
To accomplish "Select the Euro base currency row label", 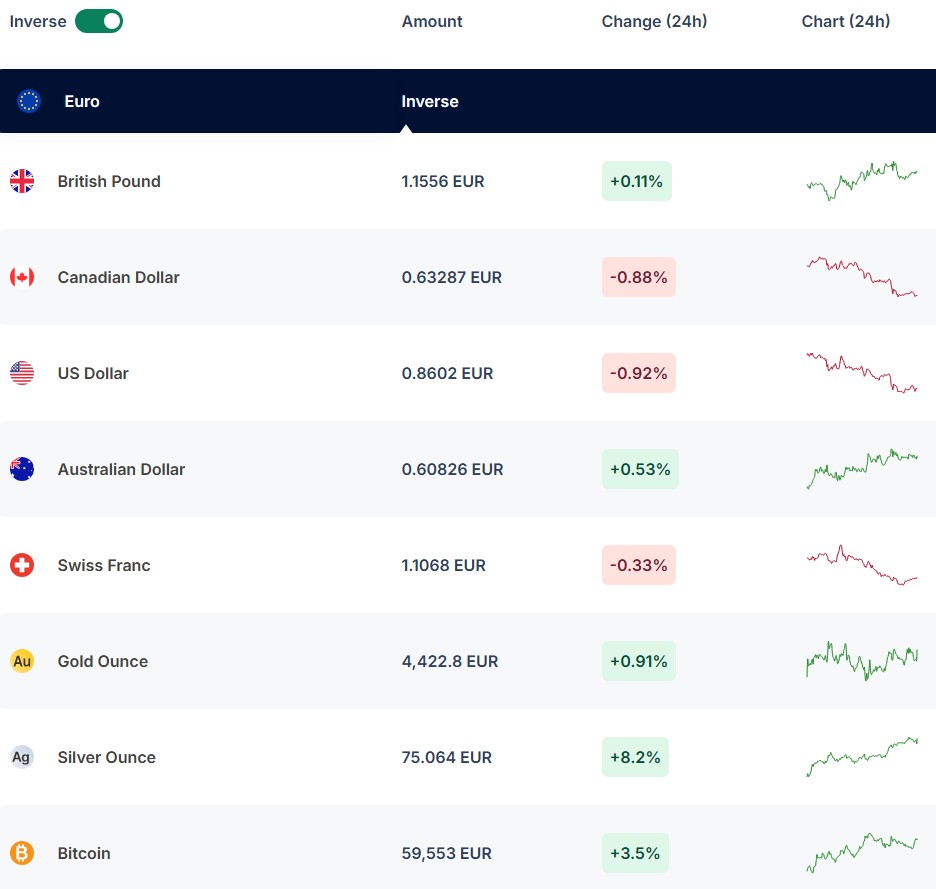I will pos(82,101).
